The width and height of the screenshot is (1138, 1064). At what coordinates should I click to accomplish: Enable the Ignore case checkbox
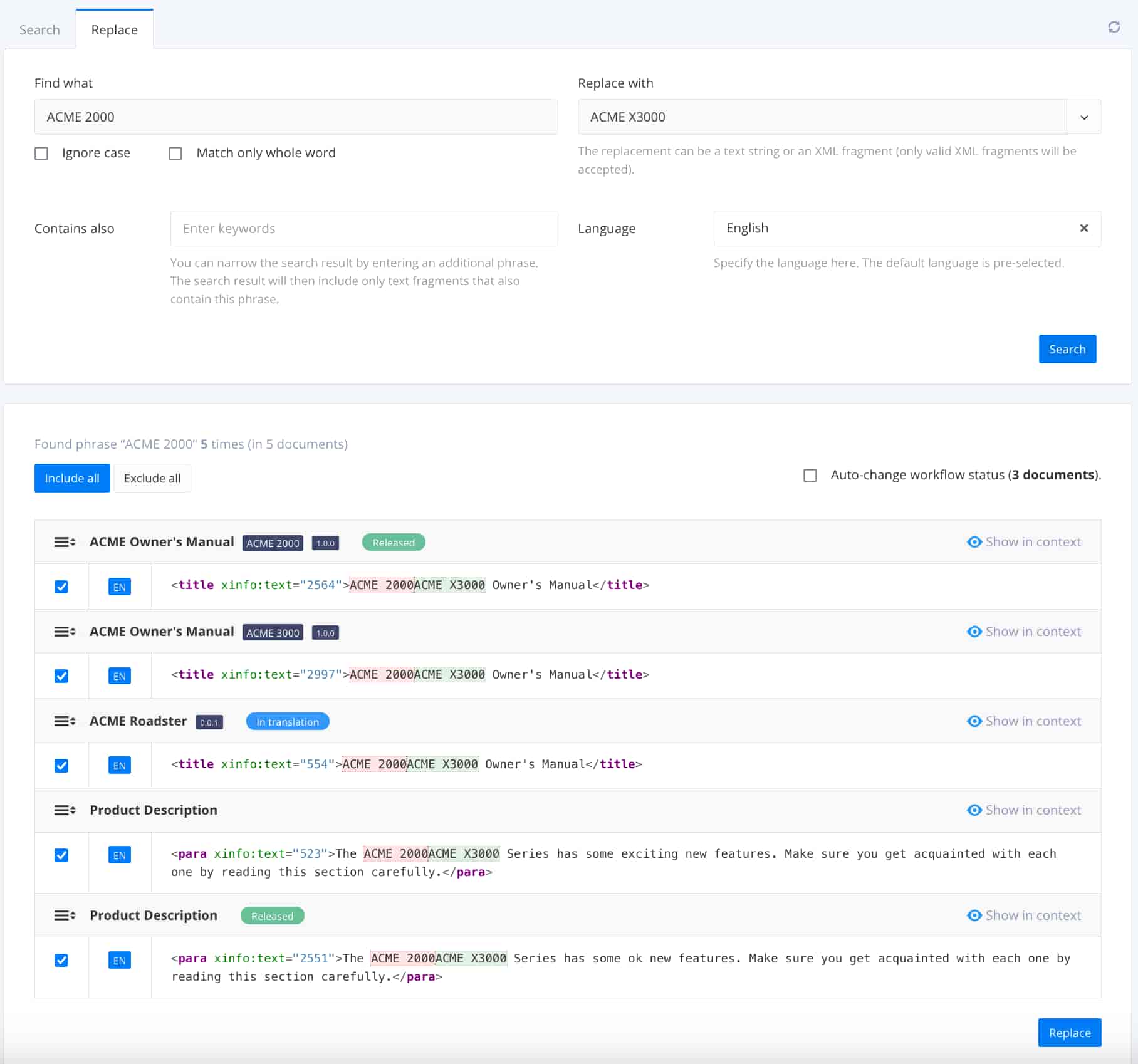[41, 154]
